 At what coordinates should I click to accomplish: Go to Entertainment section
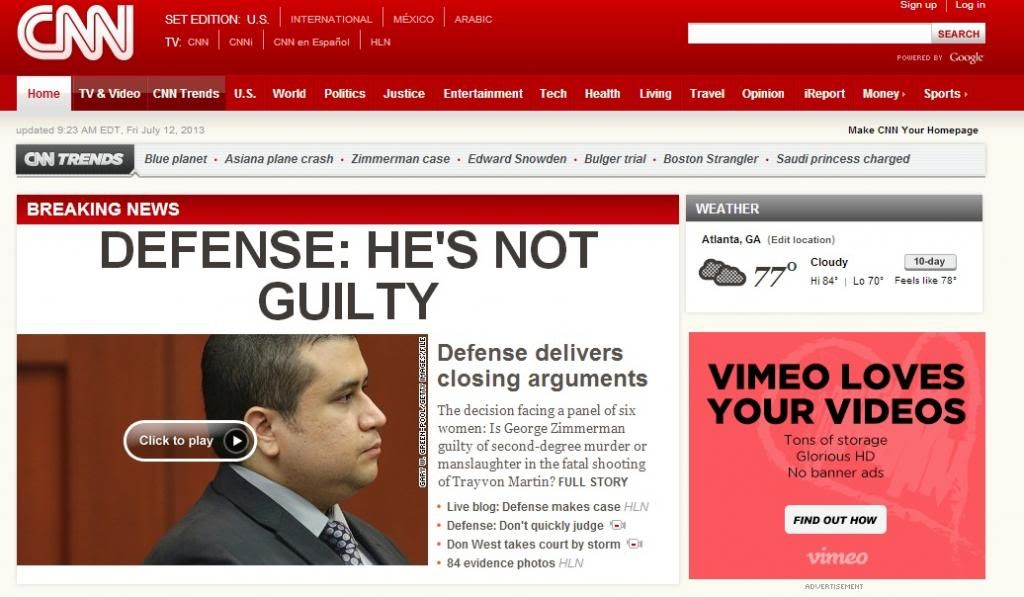pos(483,93)
